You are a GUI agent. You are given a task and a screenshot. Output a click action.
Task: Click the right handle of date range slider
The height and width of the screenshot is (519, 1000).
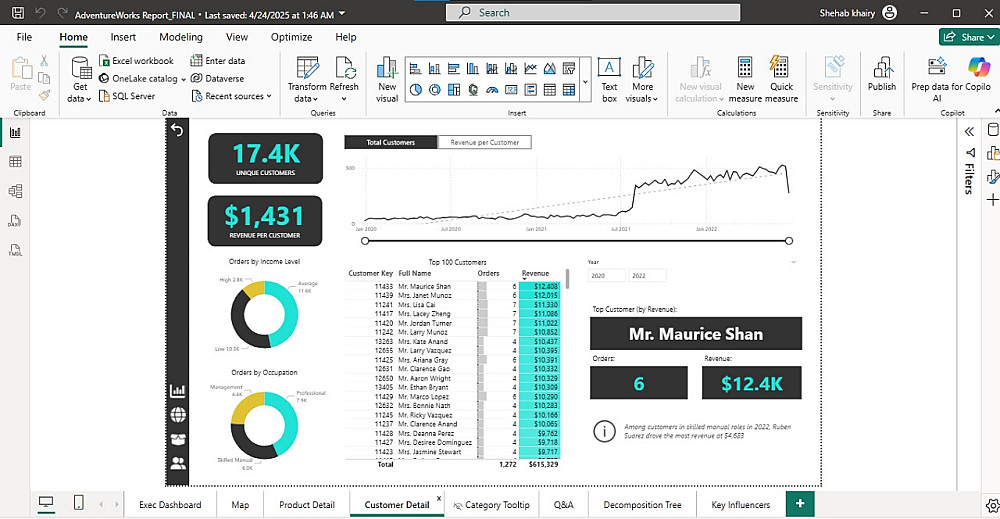coord(789,241)
